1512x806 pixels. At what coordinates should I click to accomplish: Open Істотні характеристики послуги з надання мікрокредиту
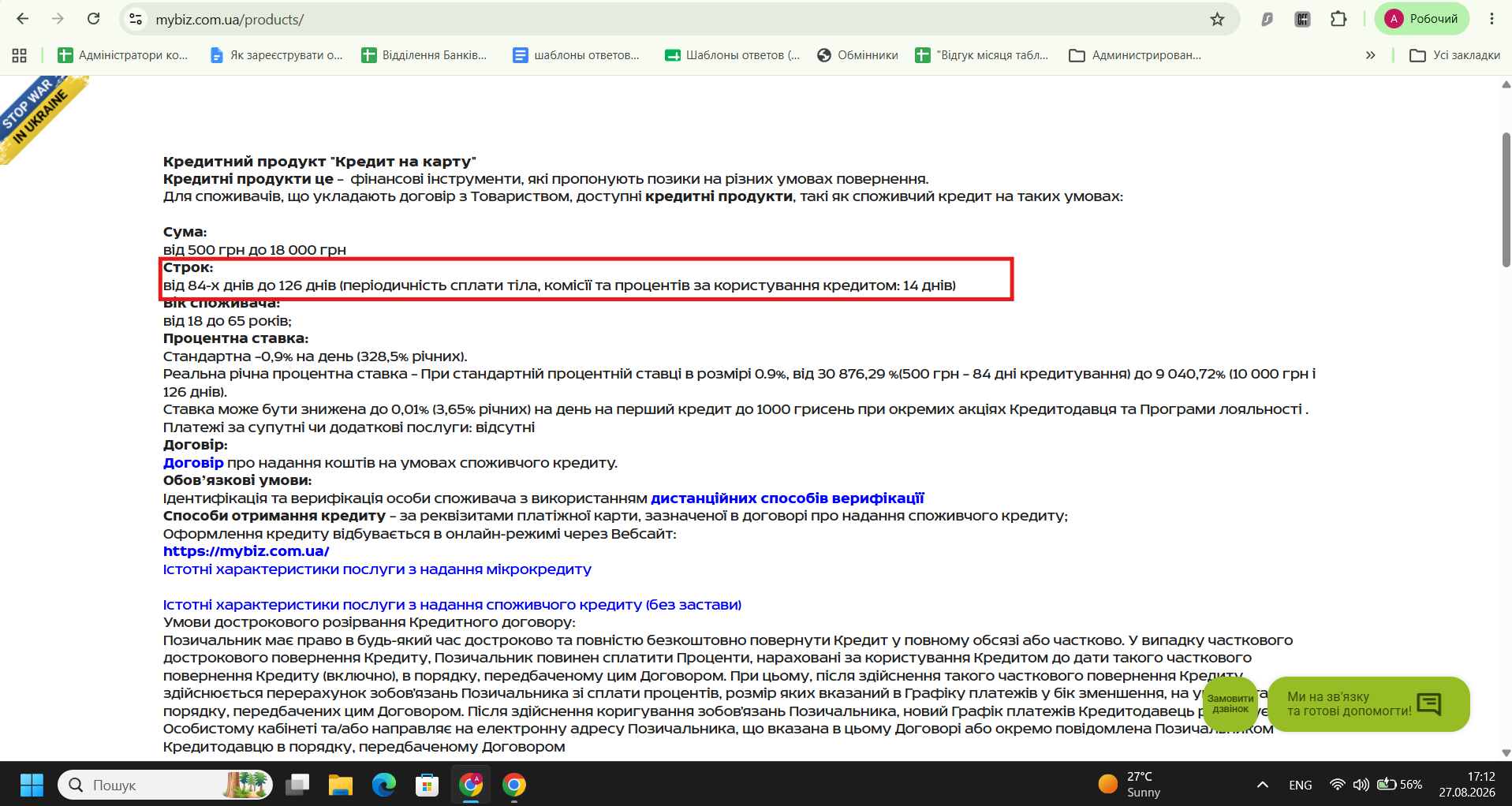pos(377,569)
